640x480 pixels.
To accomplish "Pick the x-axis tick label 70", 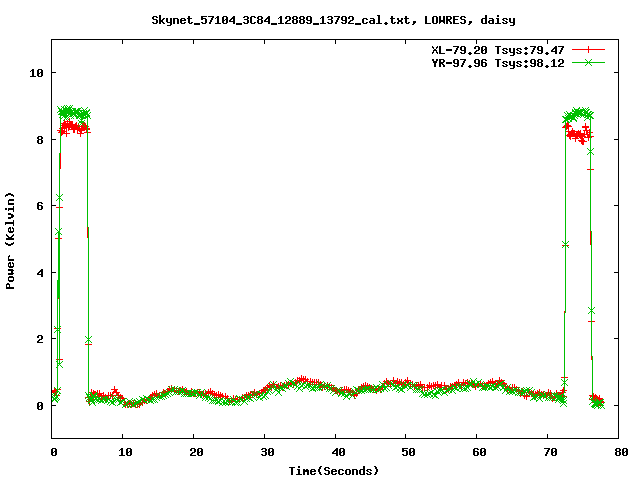I will [x=548, y=452].
